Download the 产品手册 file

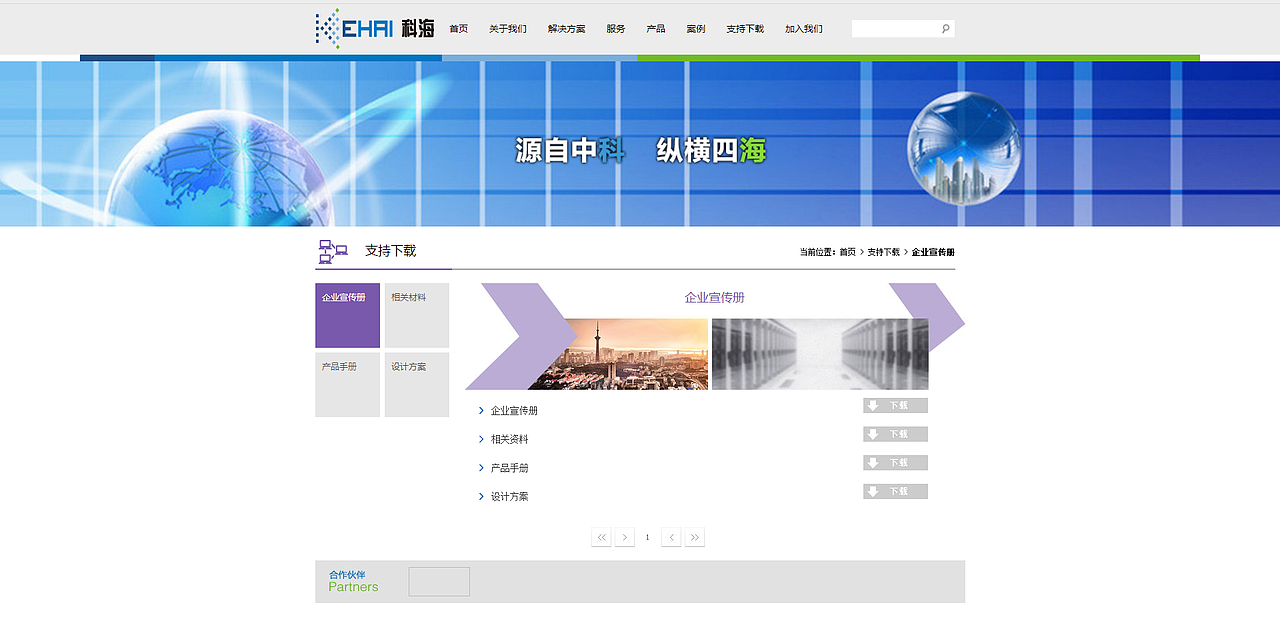[895, 463]
